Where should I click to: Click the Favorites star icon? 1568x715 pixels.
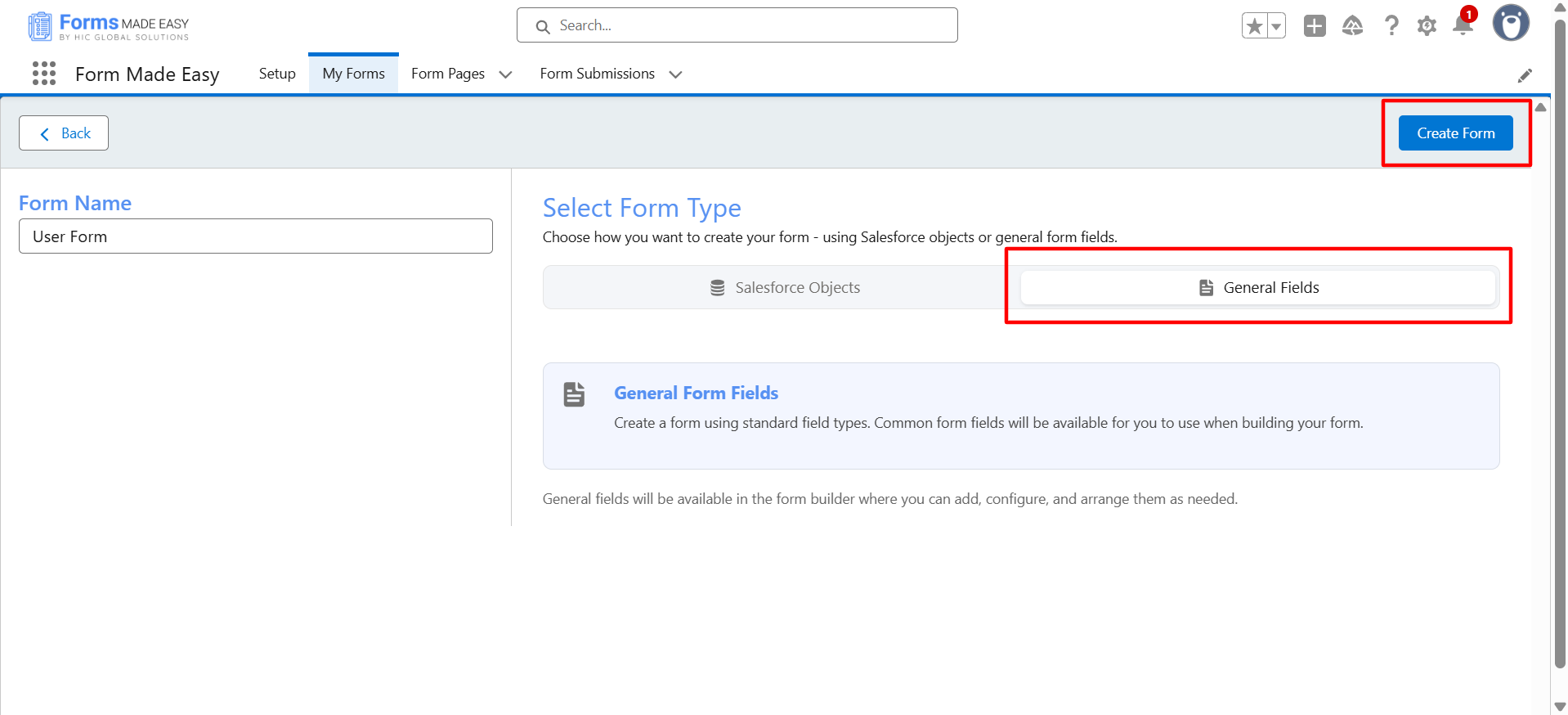coord(1254,26)
